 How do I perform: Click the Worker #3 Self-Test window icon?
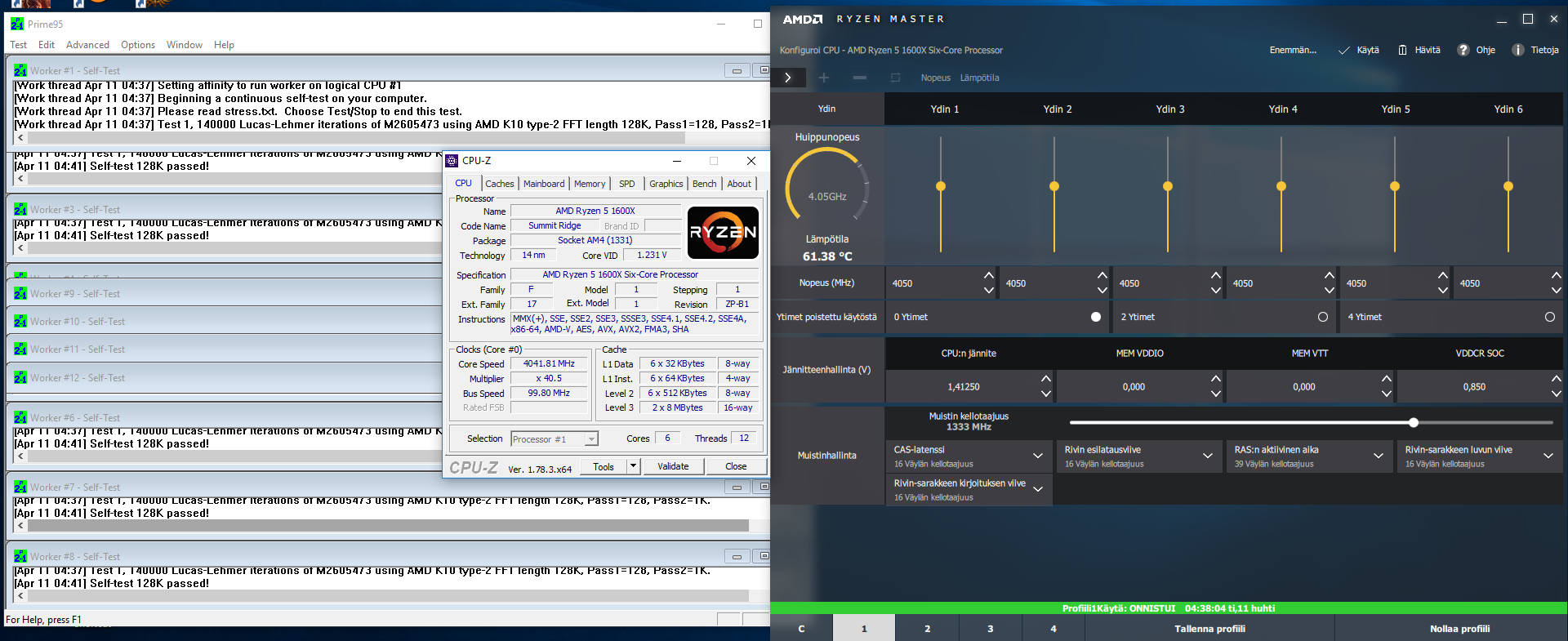pos(20,210)
